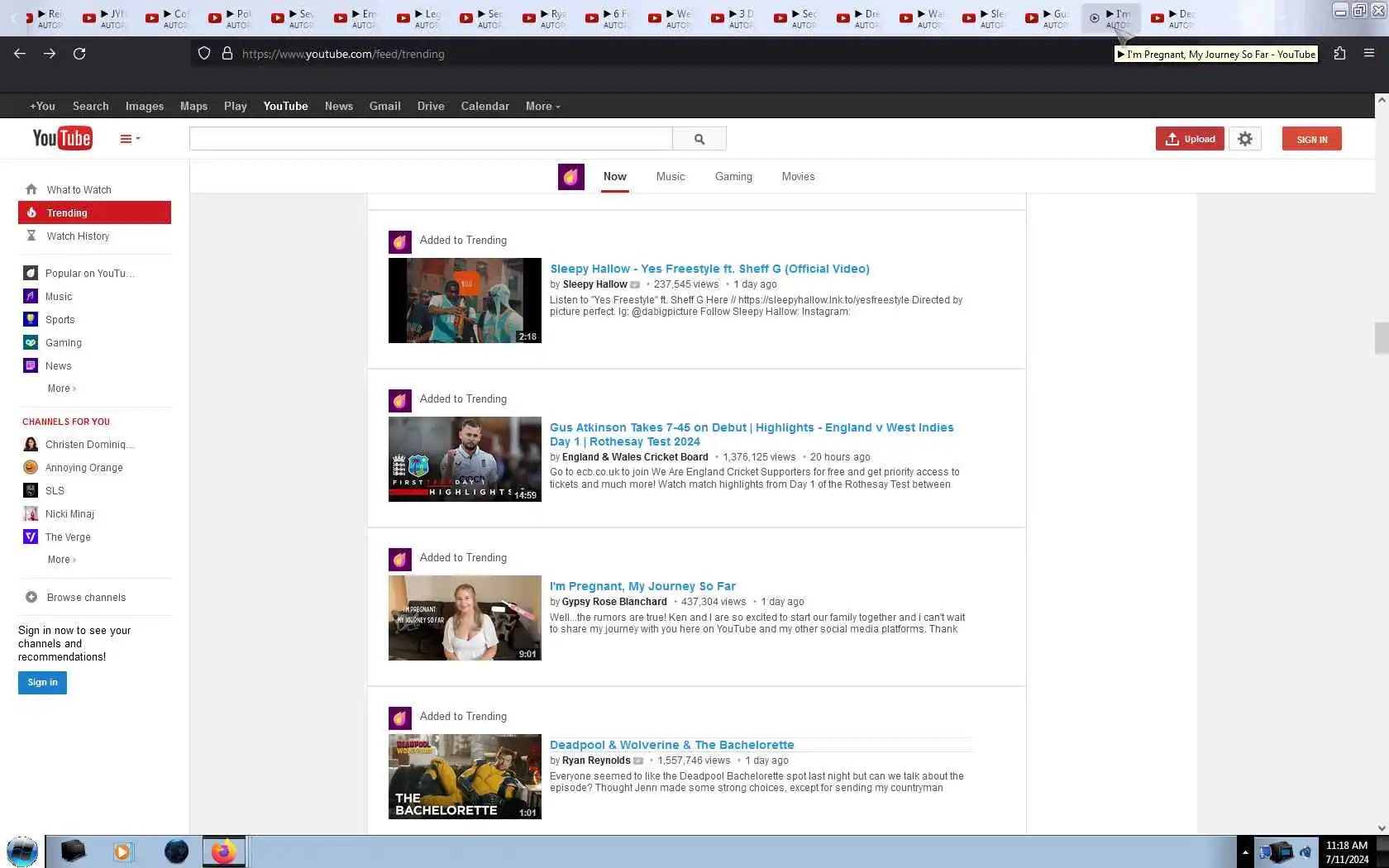Click +You in the Google bar
This screenshot has height=868, width=1389.
(42, 107)
